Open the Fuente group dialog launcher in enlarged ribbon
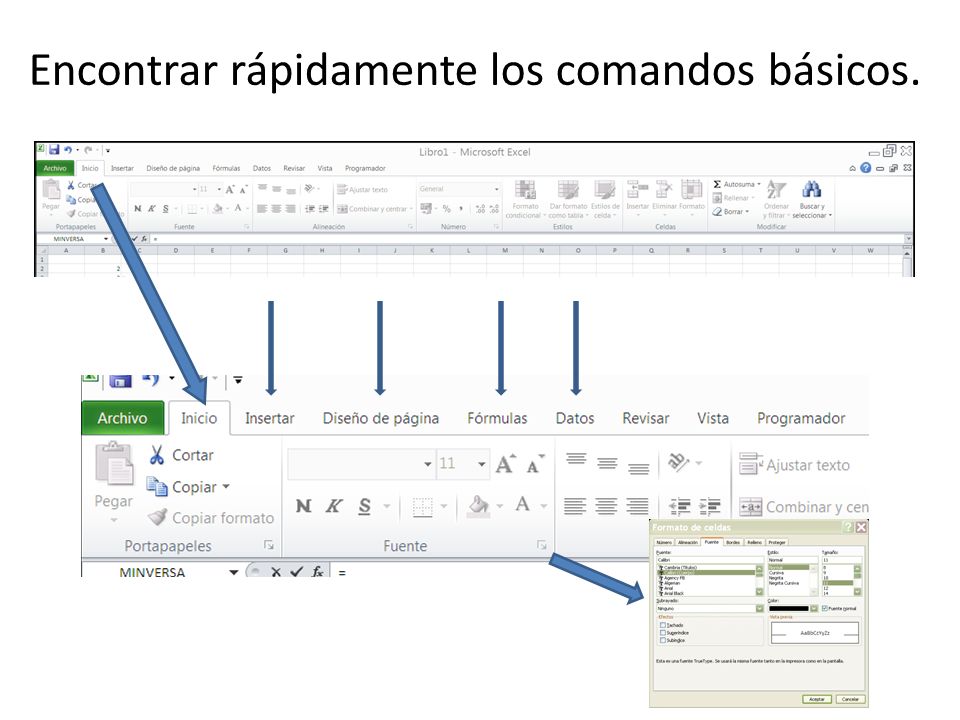This screenshot has width=960, height=720. pyautogui.click(x=541, y=544)
